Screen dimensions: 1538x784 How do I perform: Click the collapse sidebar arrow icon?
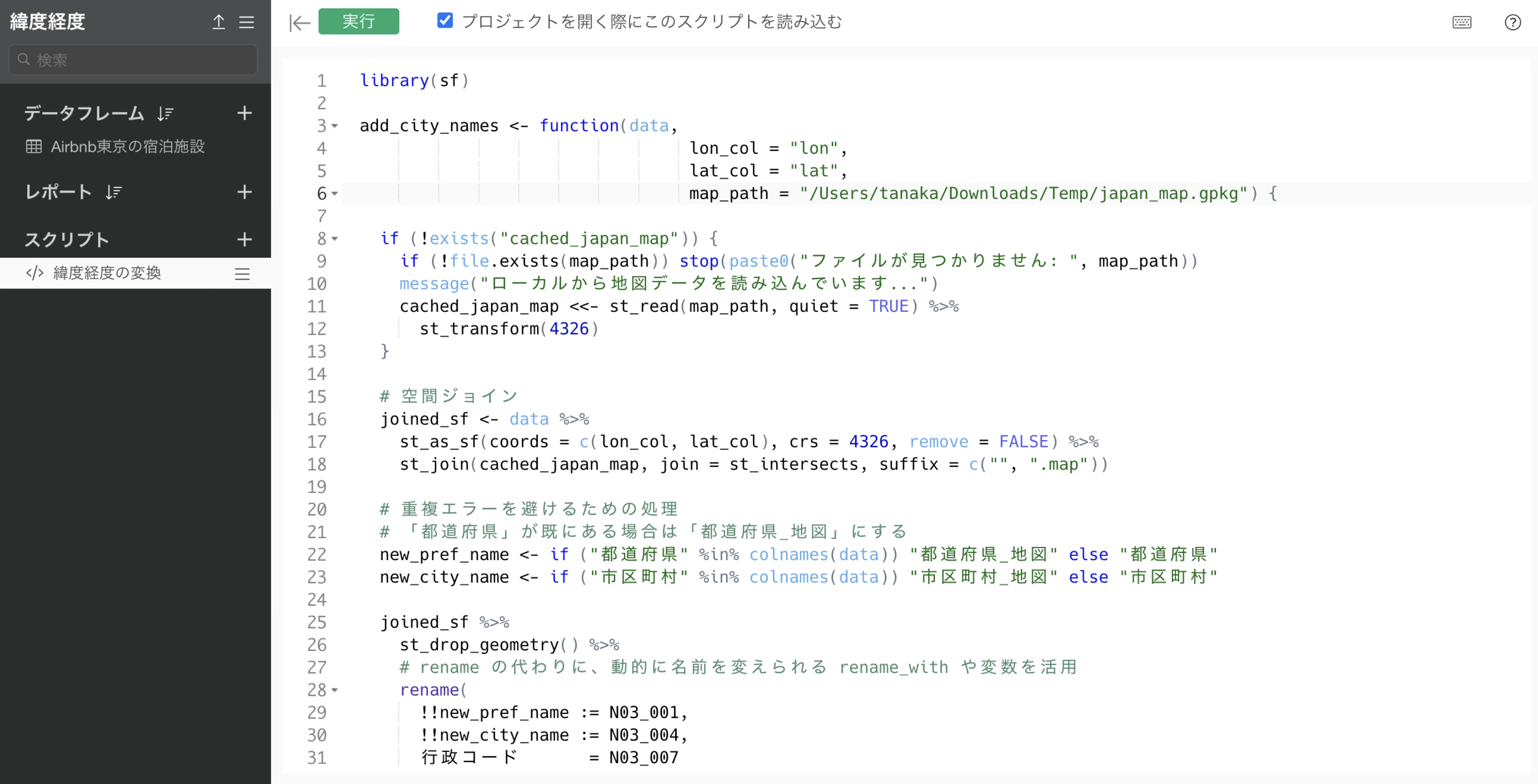[299, 23]
